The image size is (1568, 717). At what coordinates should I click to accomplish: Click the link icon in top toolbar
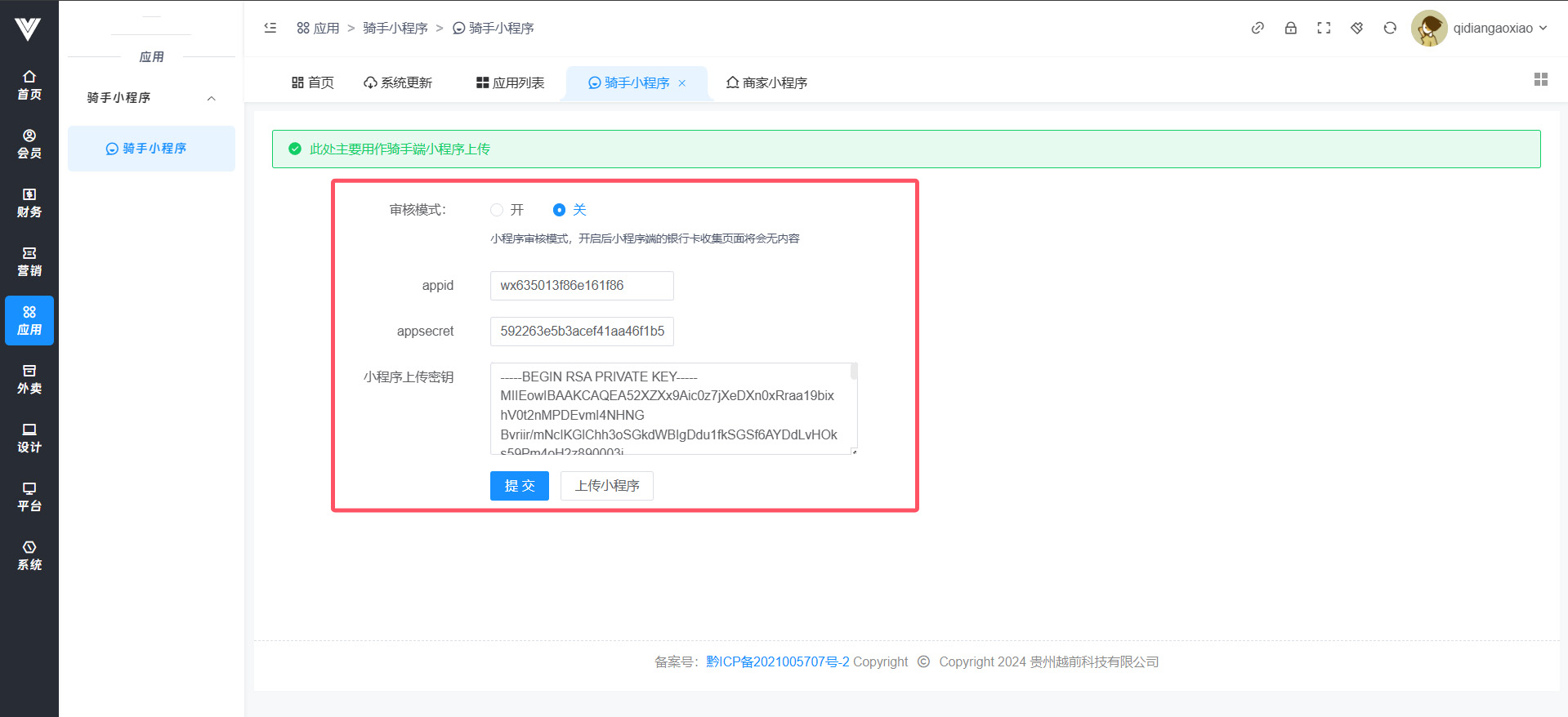point(1258,28)
